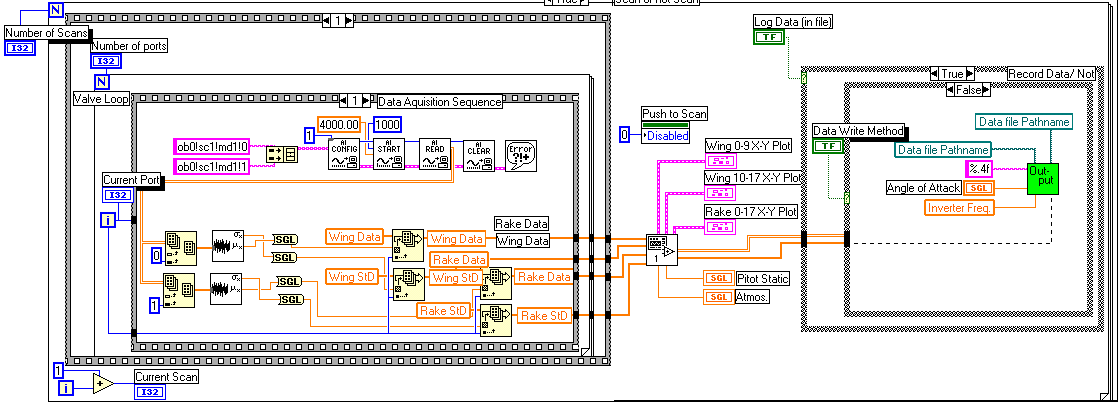Select the %.4f format string constant
Screen dimensions: 1118x402
[x=980, y=169]
